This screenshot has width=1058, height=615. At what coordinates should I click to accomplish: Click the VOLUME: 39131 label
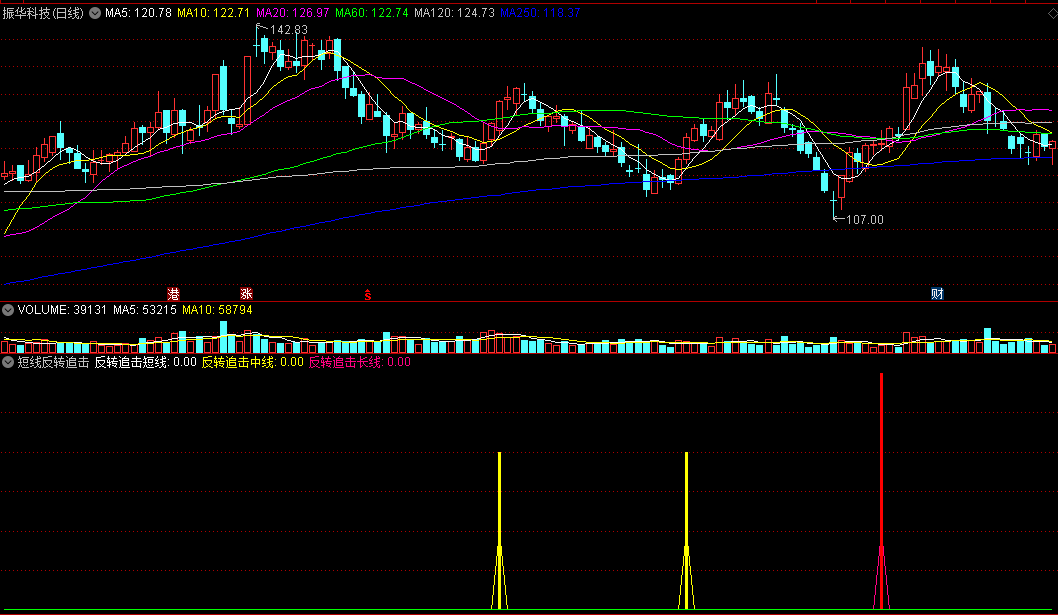(62, 310)
